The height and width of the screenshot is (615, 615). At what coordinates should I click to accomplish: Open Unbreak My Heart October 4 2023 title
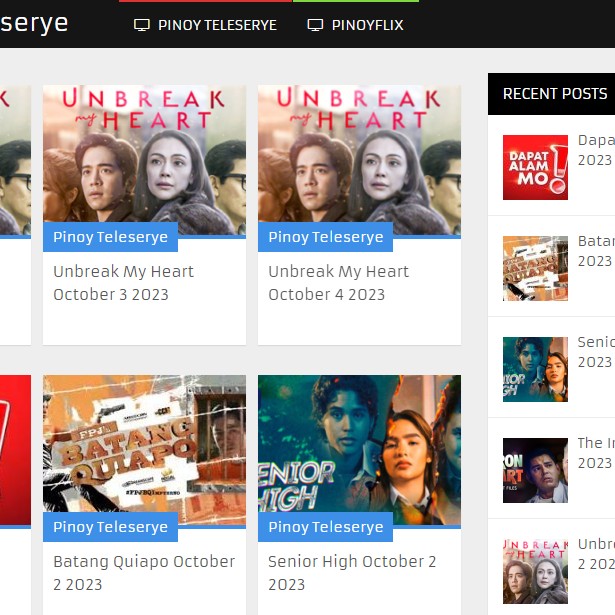pyautogui.click(x=338, y=283)
